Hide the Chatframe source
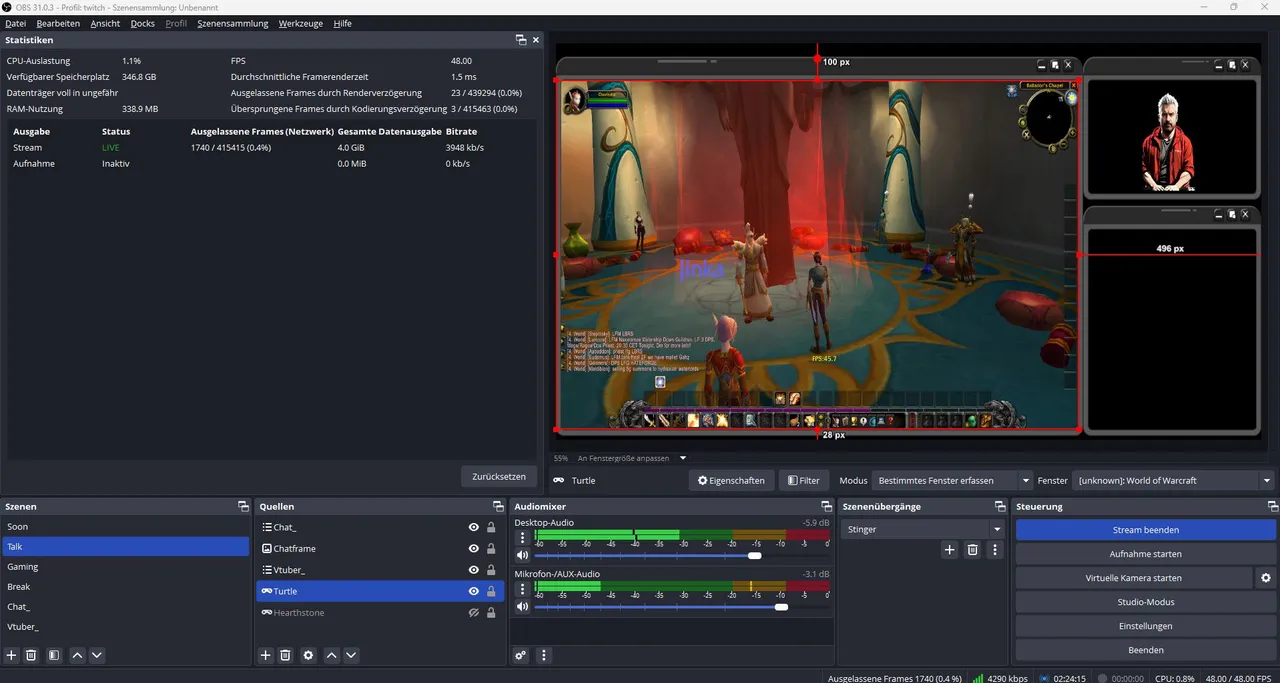 474,548
